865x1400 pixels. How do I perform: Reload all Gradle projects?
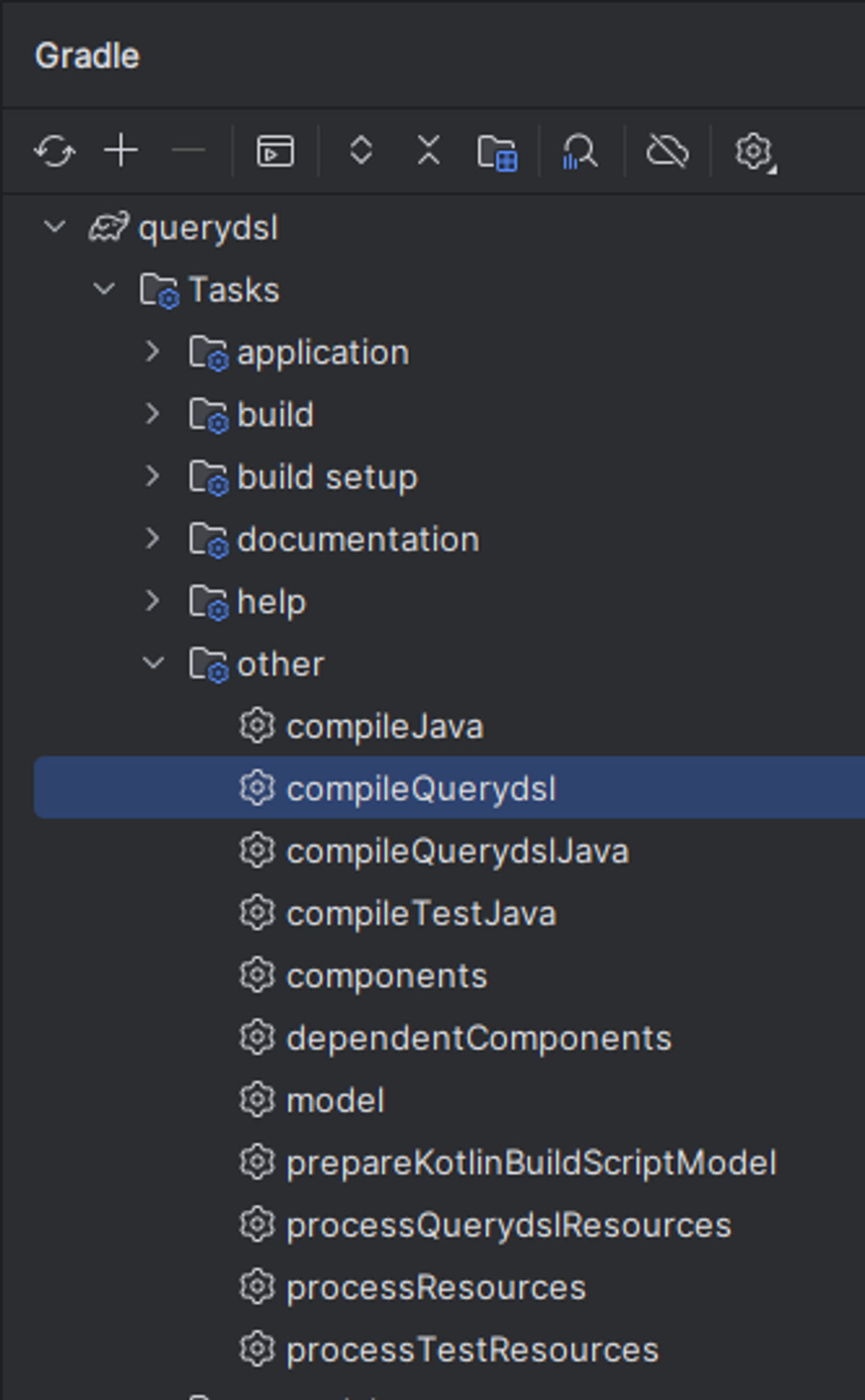click(x=55, y=151)
